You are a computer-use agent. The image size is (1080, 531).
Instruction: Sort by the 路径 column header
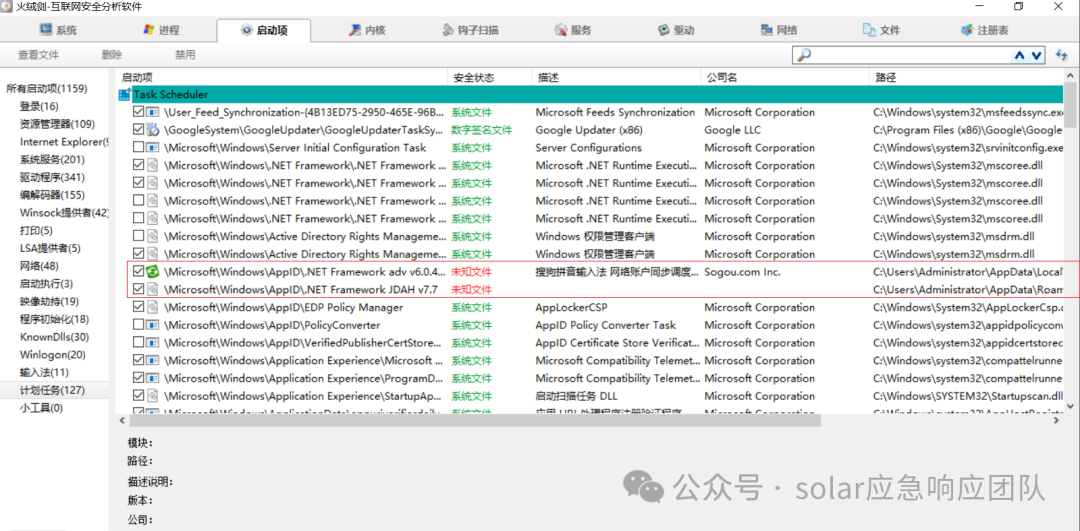point(966,77)
